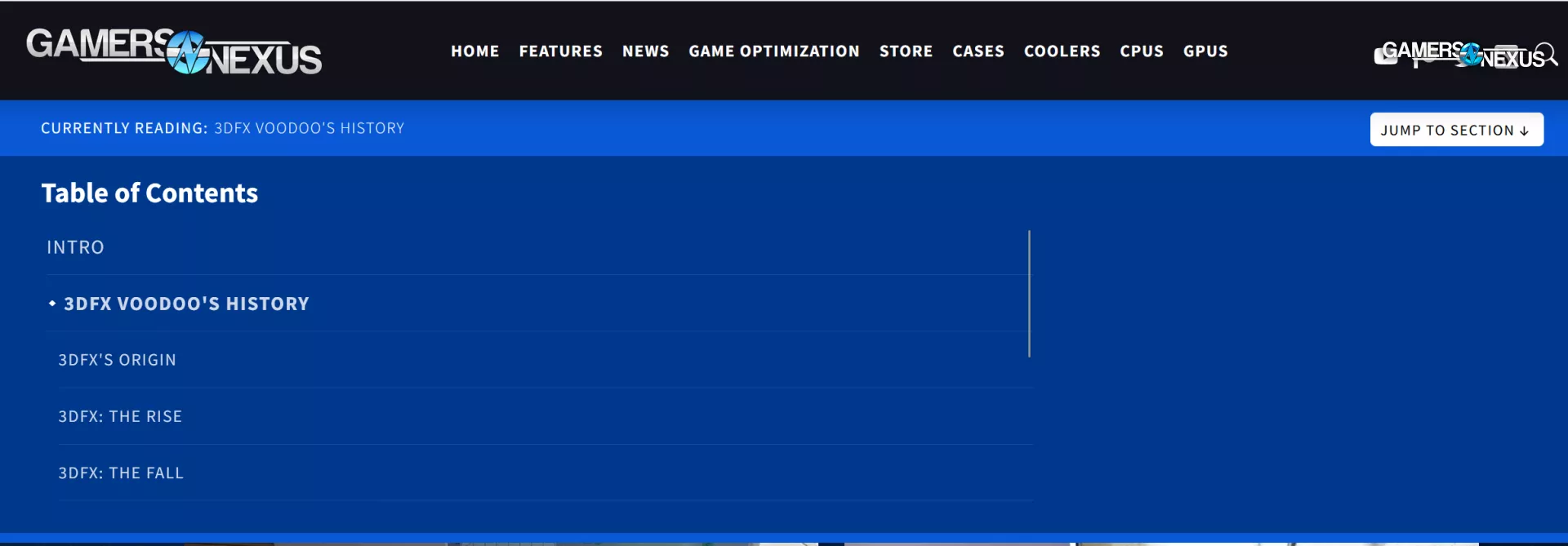Go to the GPUs category

(x=1205, y=51)
